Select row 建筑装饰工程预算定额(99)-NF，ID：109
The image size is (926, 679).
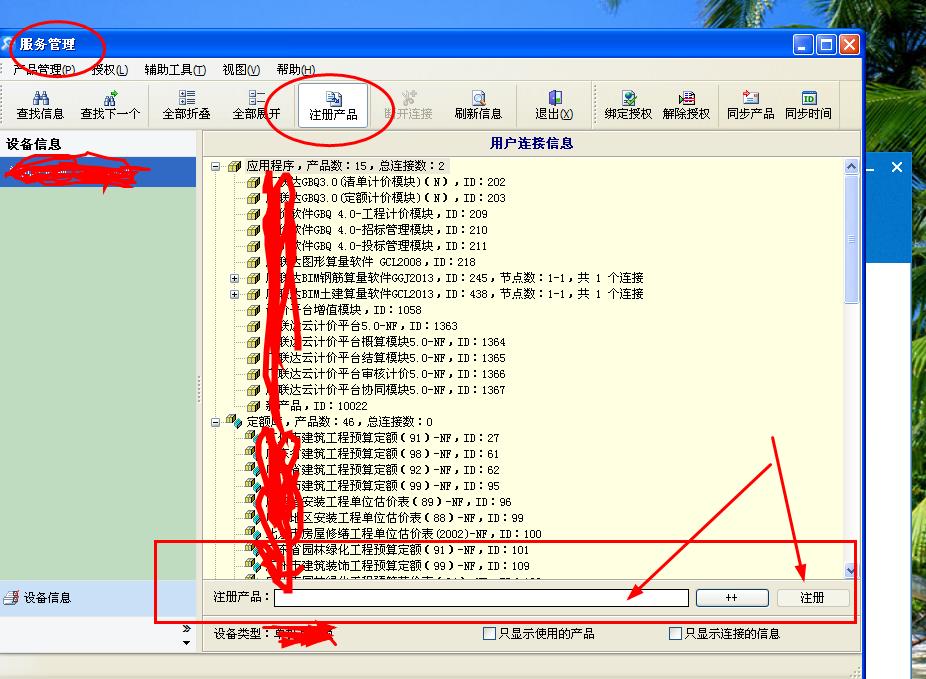click(x=397, y=566)
